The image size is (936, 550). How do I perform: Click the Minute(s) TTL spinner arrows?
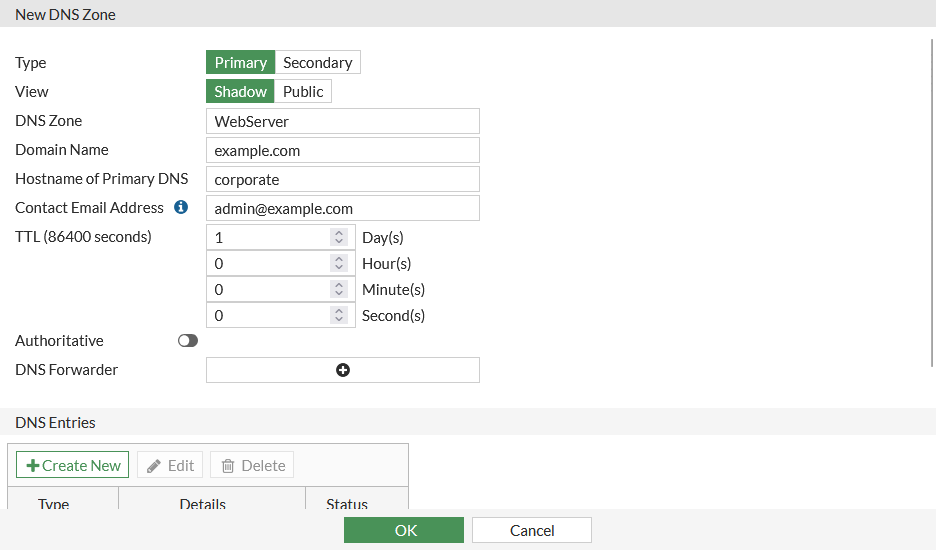coord(339,290)
